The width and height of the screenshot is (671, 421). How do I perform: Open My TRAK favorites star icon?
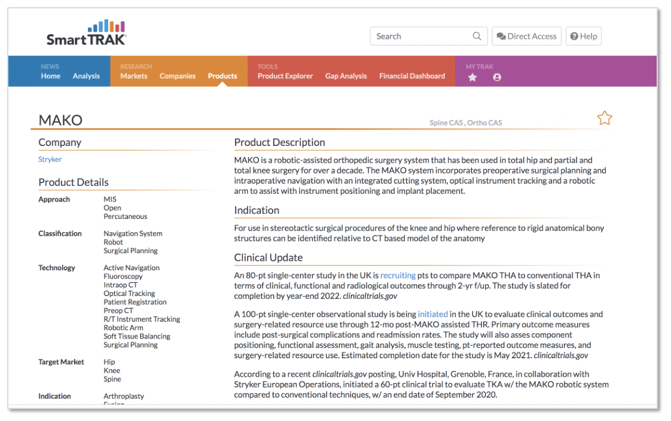tap(472, 77)
